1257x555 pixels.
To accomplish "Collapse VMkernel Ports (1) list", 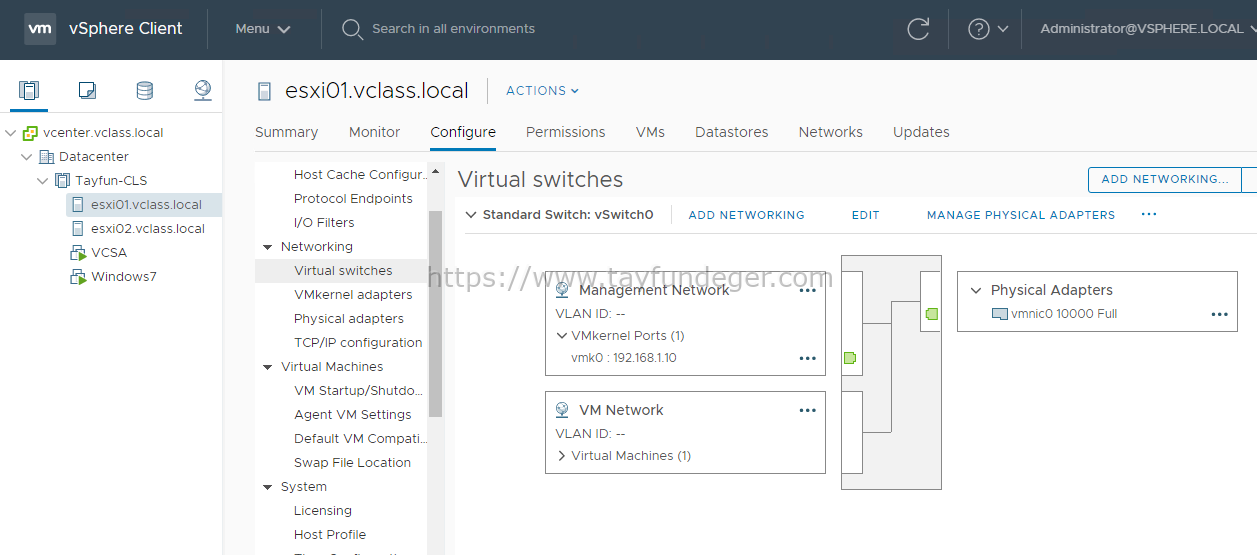I will point(562,336).
